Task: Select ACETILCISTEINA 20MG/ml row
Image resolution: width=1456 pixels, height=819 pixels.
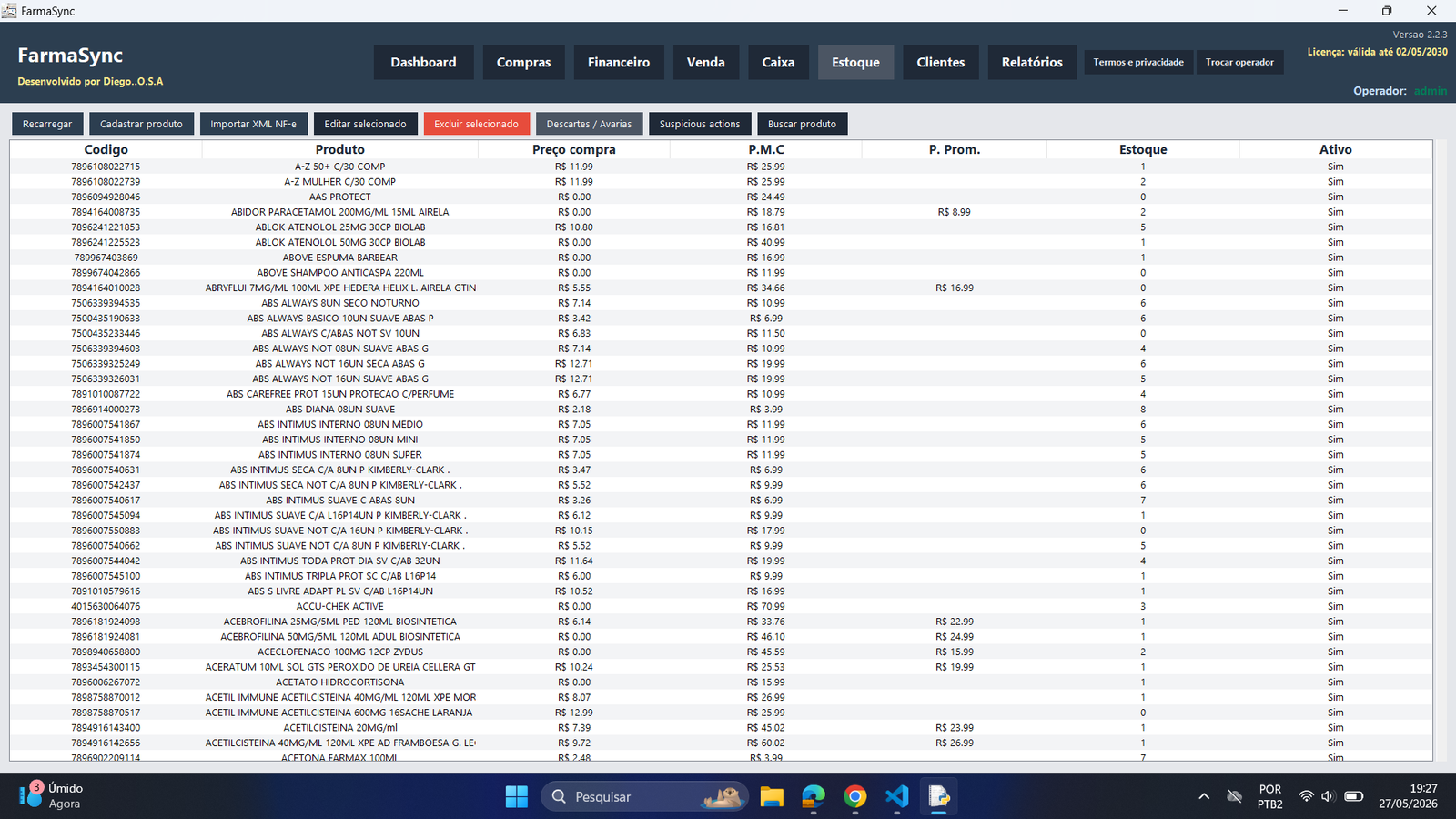Action: tap(721, 728)
